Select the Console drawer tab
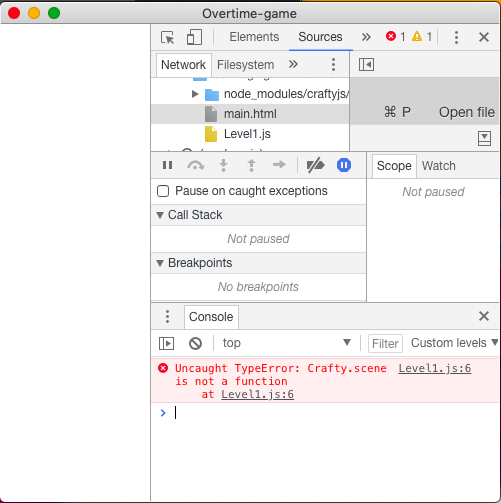 click(211, 317)
